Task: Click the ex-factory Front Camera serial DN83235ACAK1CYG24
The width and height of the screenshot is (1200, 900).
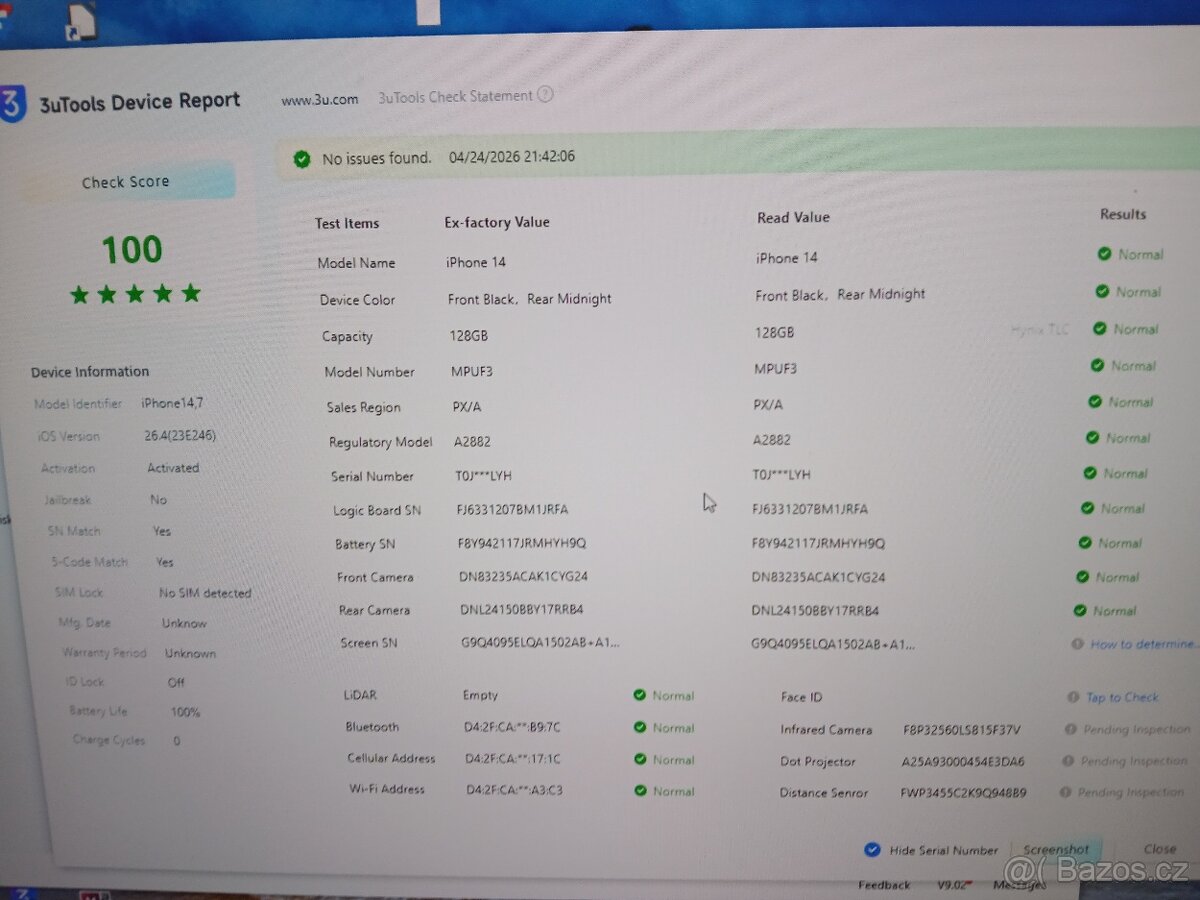Action: [523, 576]
